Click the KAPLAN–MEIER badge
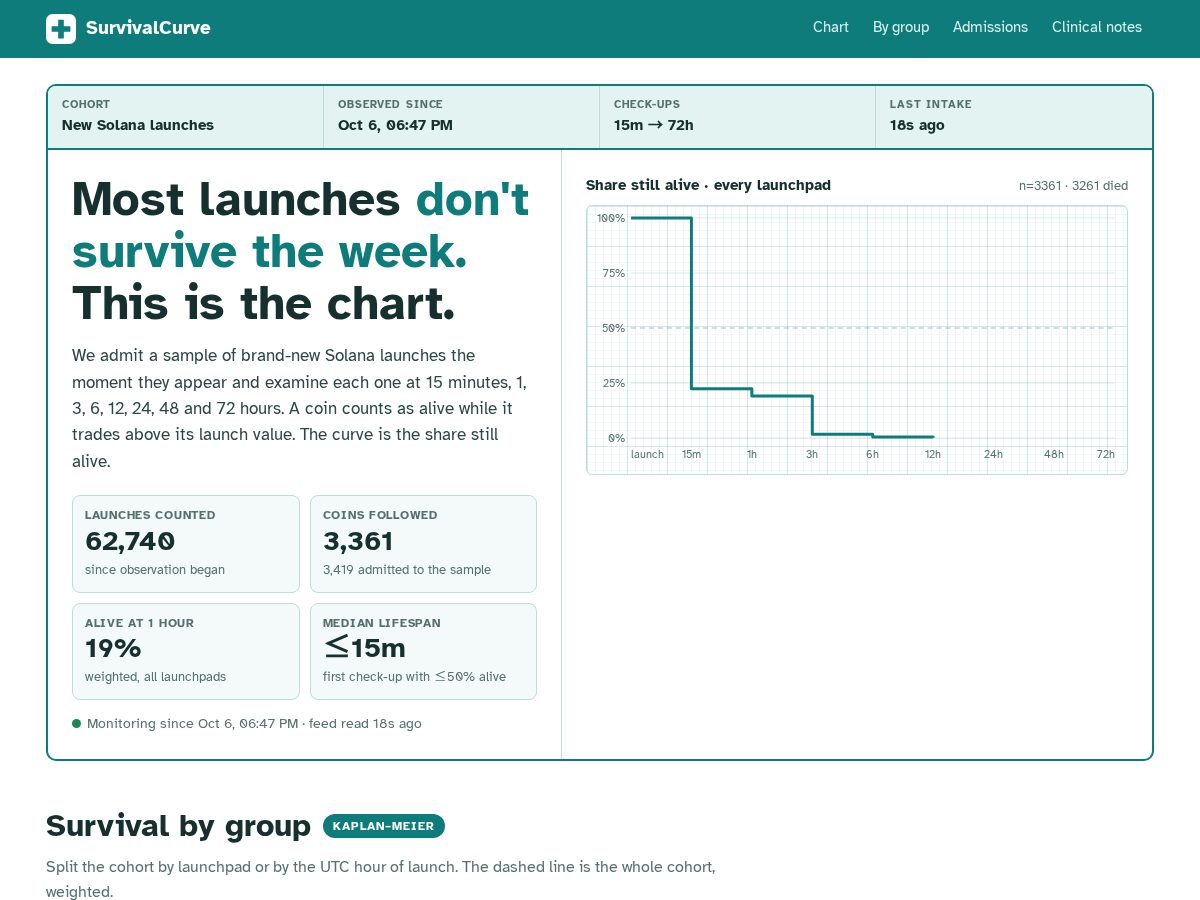 pyautogui.click(x=384, y=826)
